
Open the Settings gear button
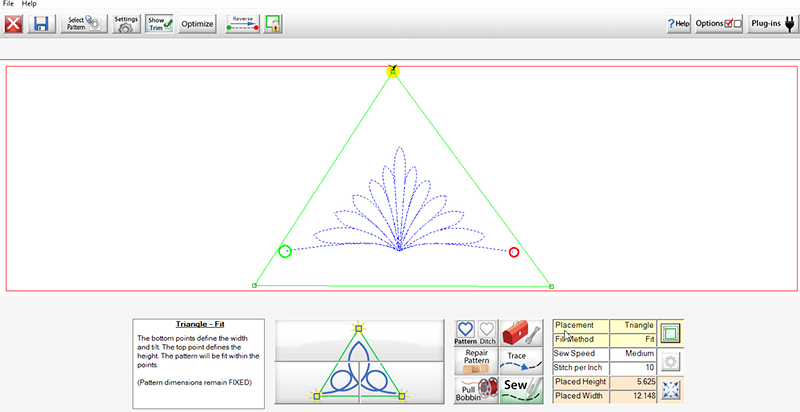pyautogui.click(x=126, y=23)
